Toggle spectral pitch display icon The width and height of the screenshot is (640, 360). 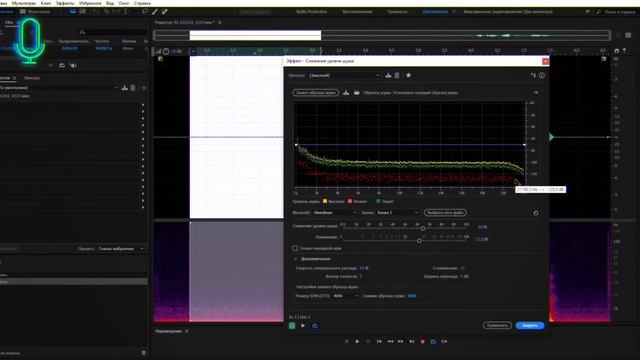[83, 11]
